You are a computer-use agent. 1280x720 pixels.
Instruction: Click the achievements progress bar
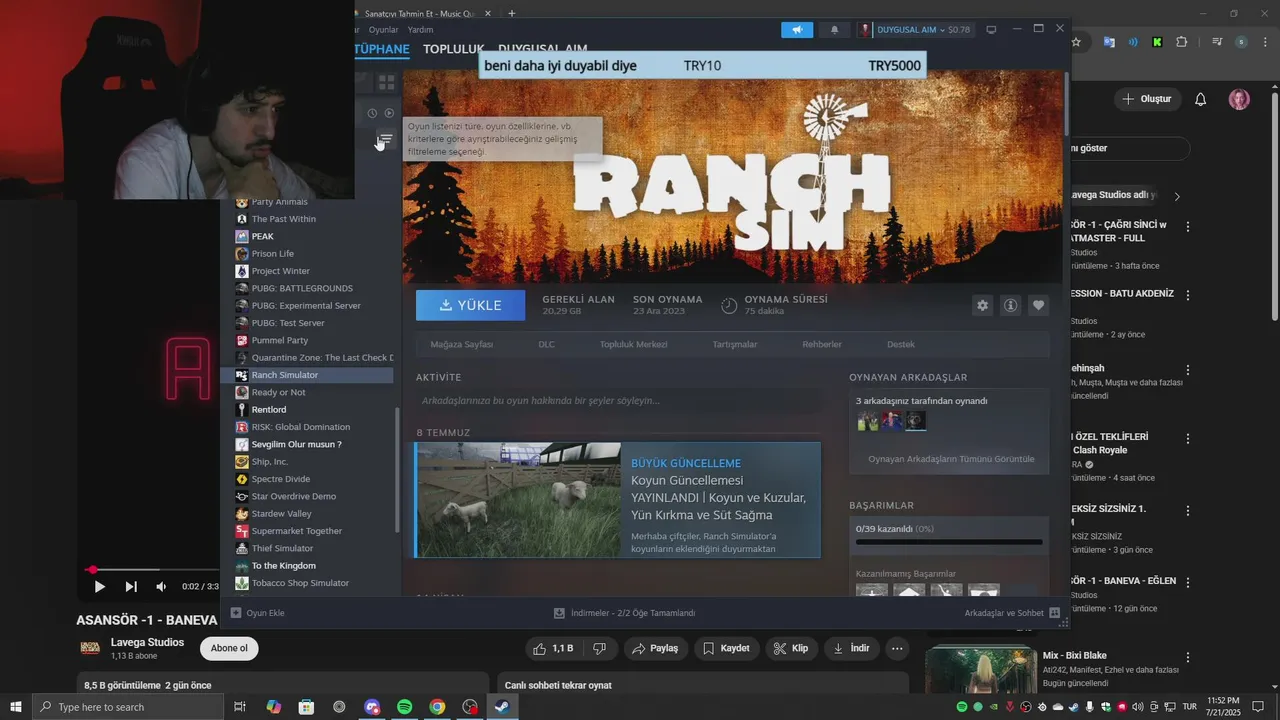948,542
